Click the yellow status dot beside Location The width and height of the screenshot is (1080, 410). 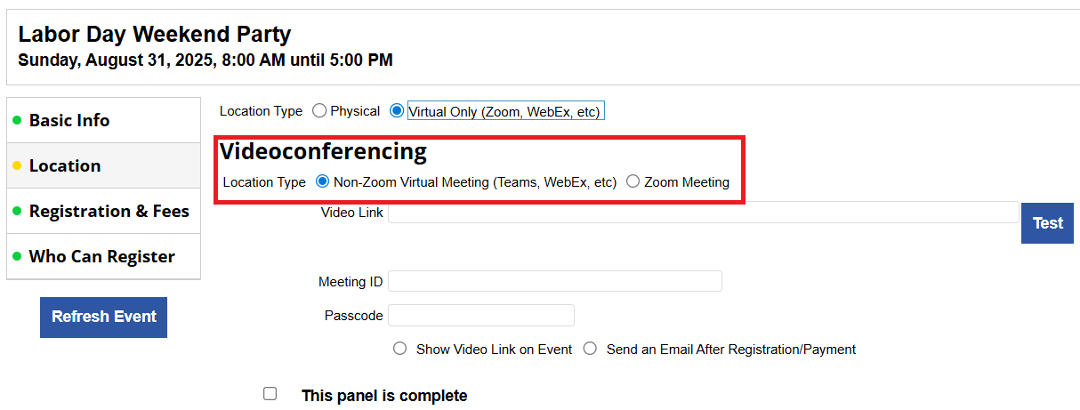(17, 166)
